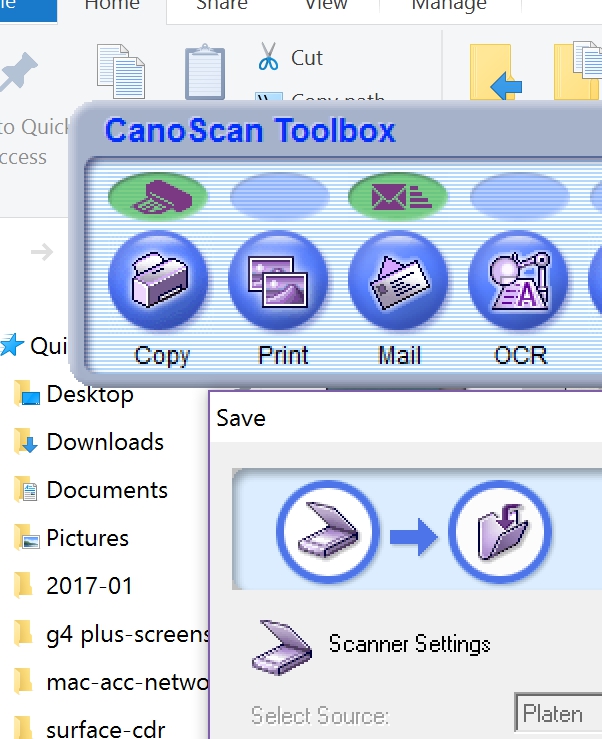Image resolution: width=602 pixels, height=739 pixels.
Task: Select the surface-cdr folder
Action: pos(90,729)
